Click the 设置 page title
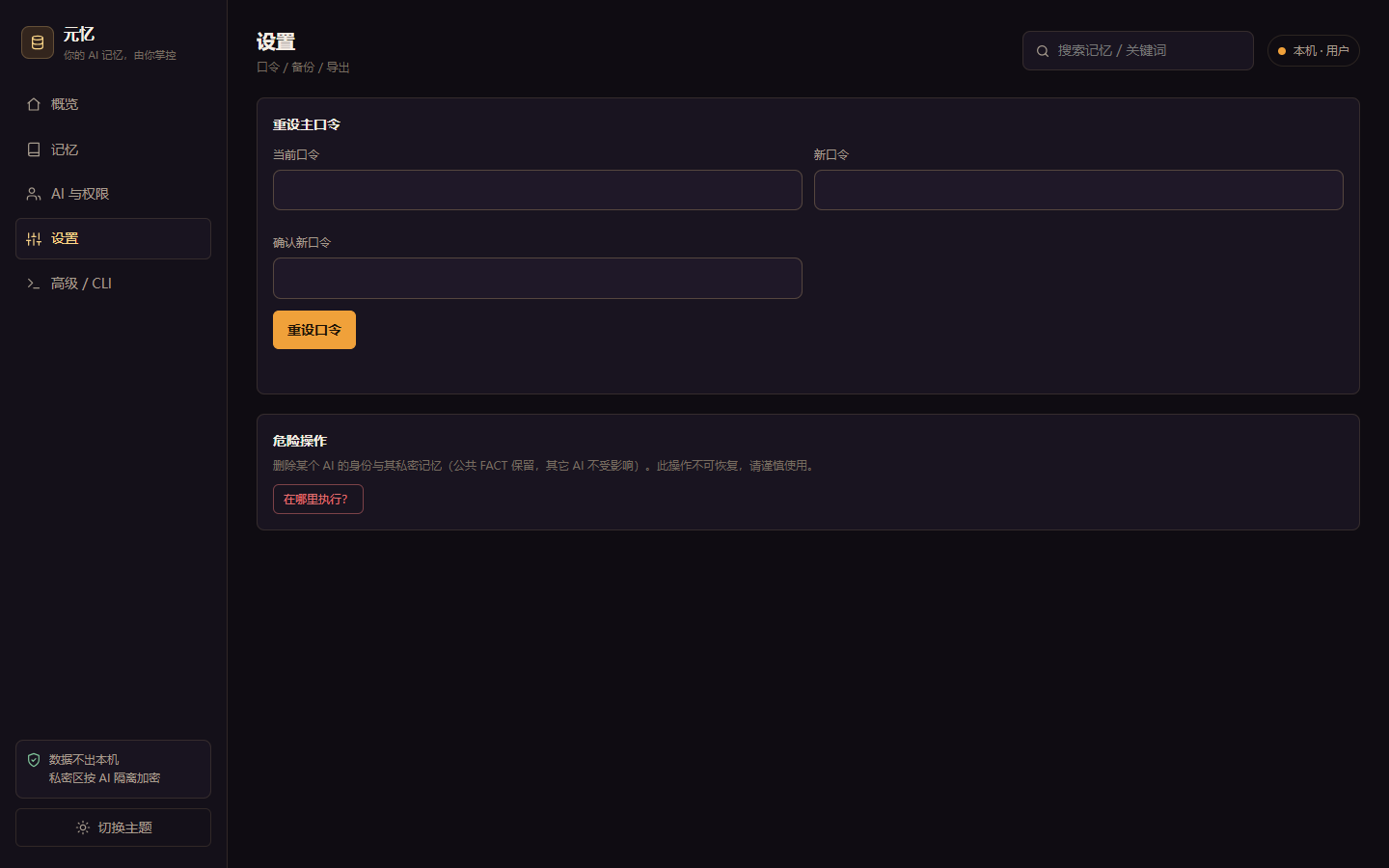 [x=276, y=41]
